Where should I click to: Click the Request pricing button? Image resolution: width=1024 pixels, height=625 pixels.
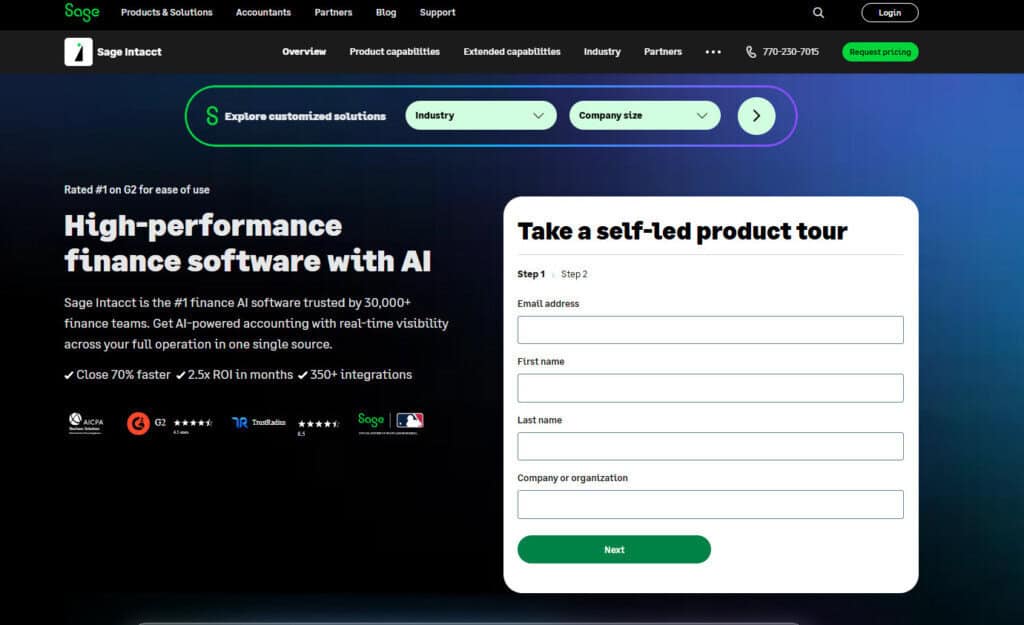pos(879,52)
